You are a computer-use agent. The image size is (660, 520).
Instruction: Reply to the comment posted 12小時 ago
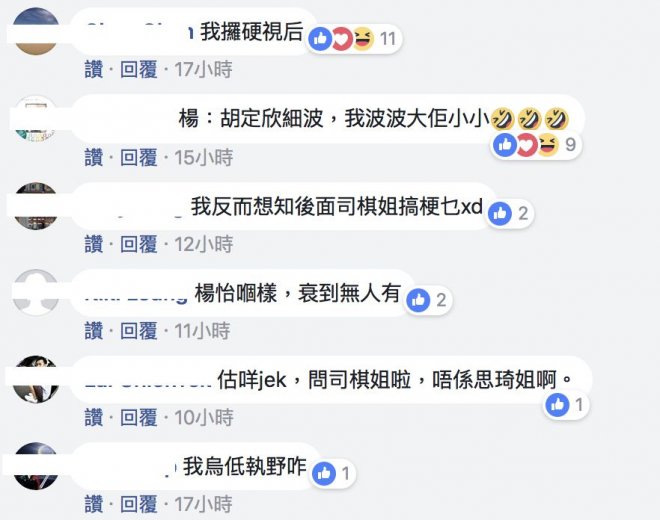click(x=138, y=244)
